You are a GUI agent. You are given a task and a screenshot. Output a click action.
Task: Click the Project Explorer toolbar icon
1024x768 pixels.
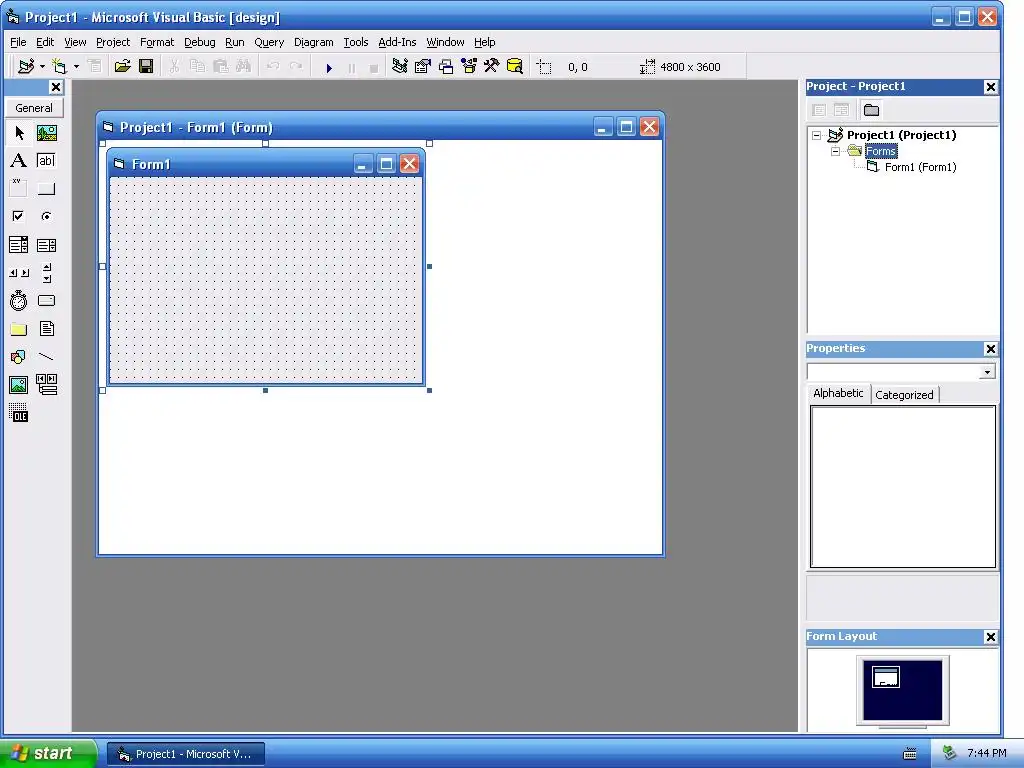click(x=400, y=67)
